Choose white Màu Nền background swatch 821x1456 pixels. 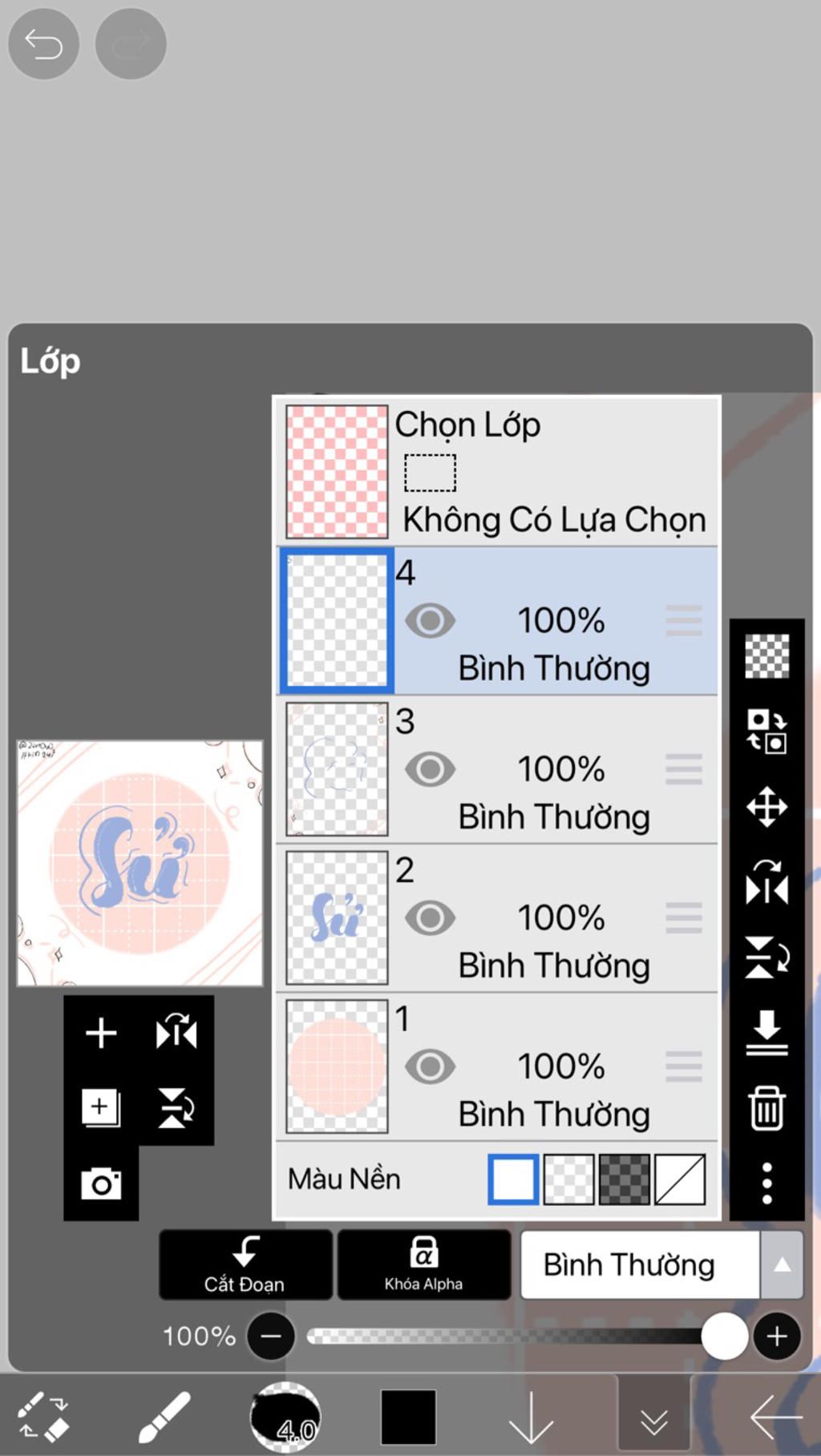click(513, 1179)
